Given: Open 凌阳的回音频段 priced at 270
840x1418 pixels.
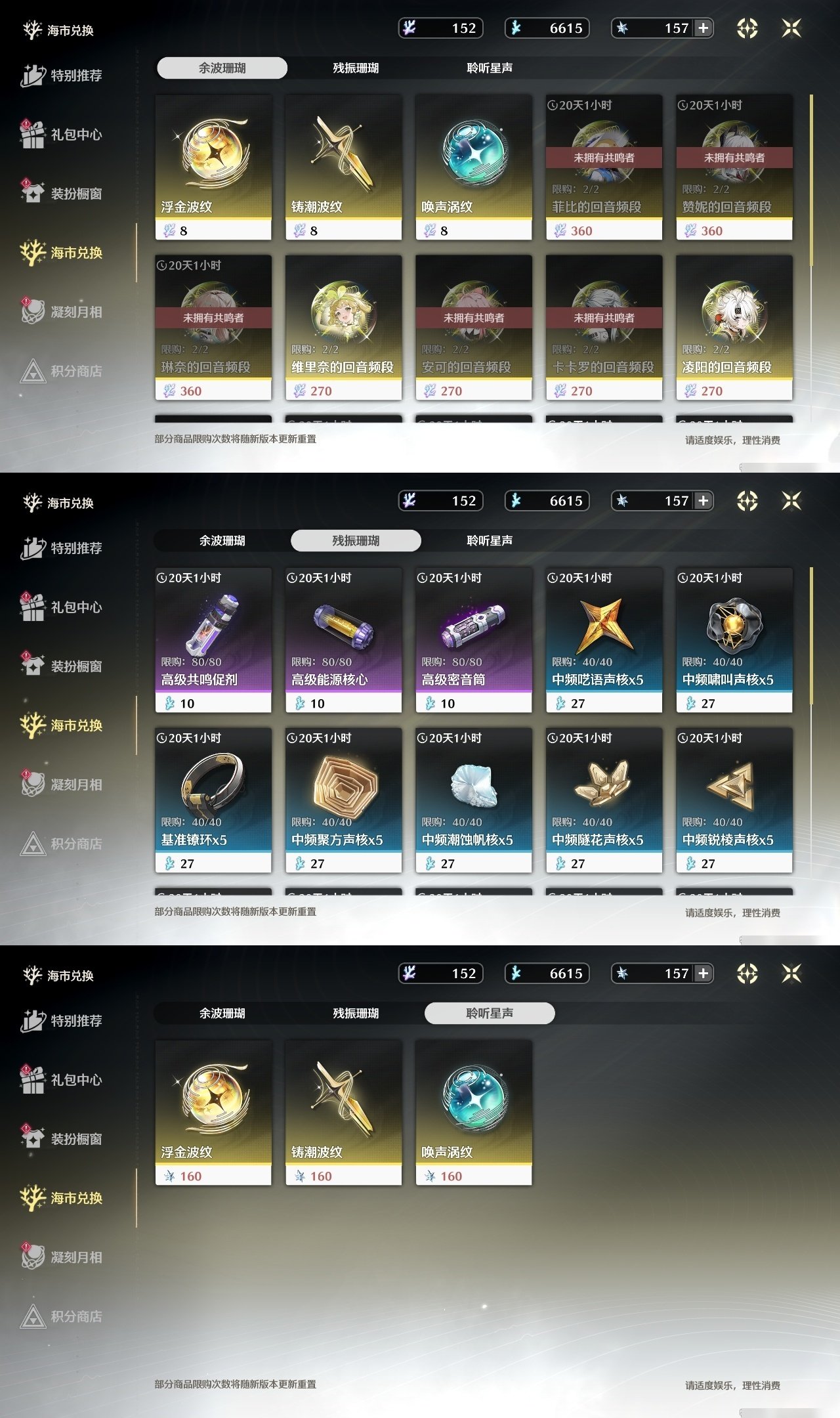Looking at the screenshot, I should [734, 328].
